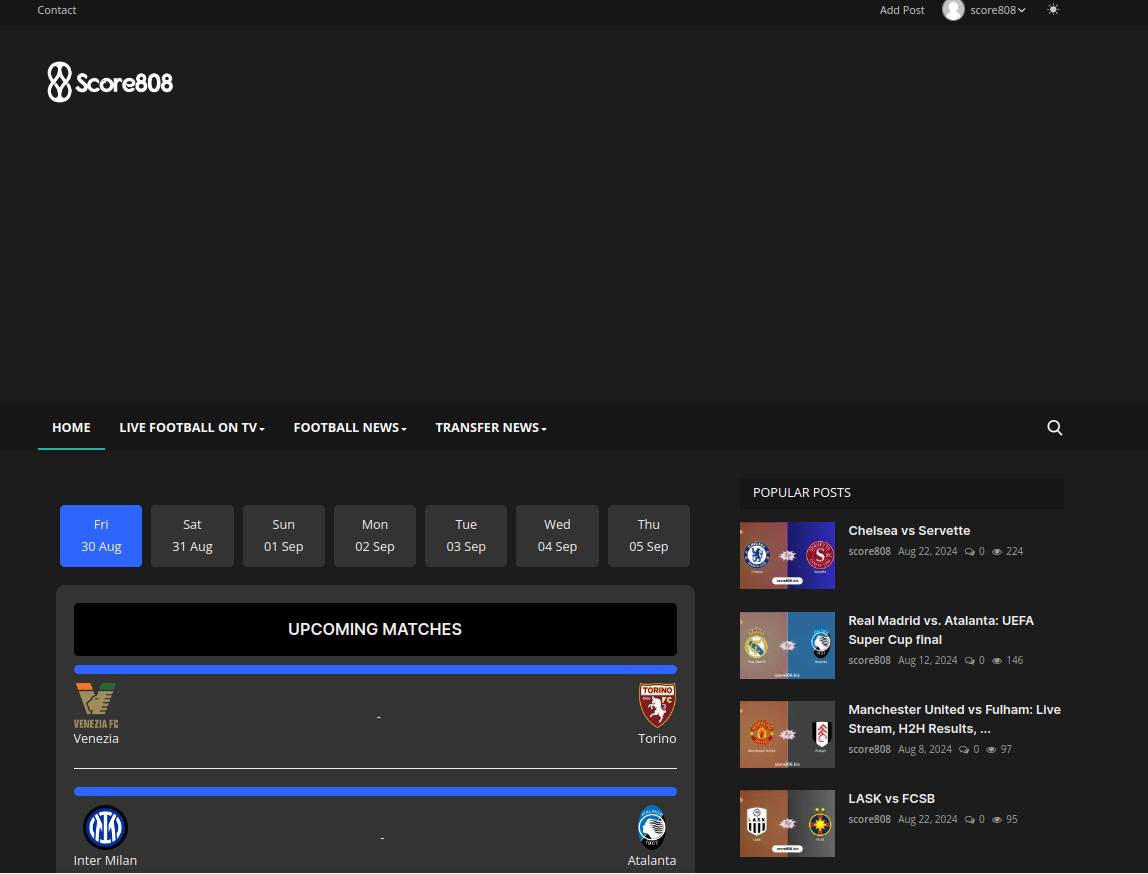Click the Score808 logo
The height and width of the screenshot is (874, 1148).
(x=110, y=82)
